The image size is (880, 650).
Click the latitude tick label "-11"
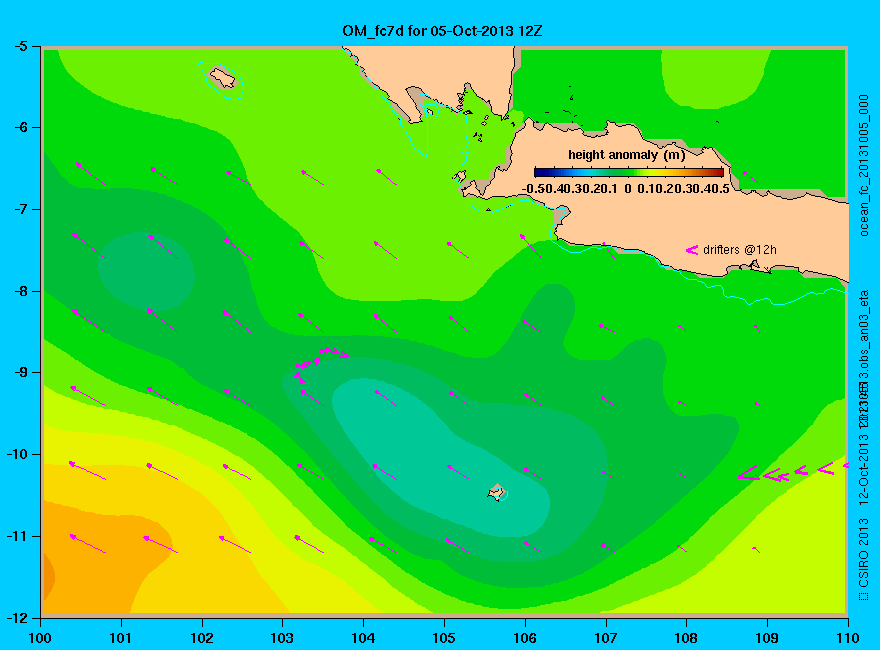click(17, 536)
